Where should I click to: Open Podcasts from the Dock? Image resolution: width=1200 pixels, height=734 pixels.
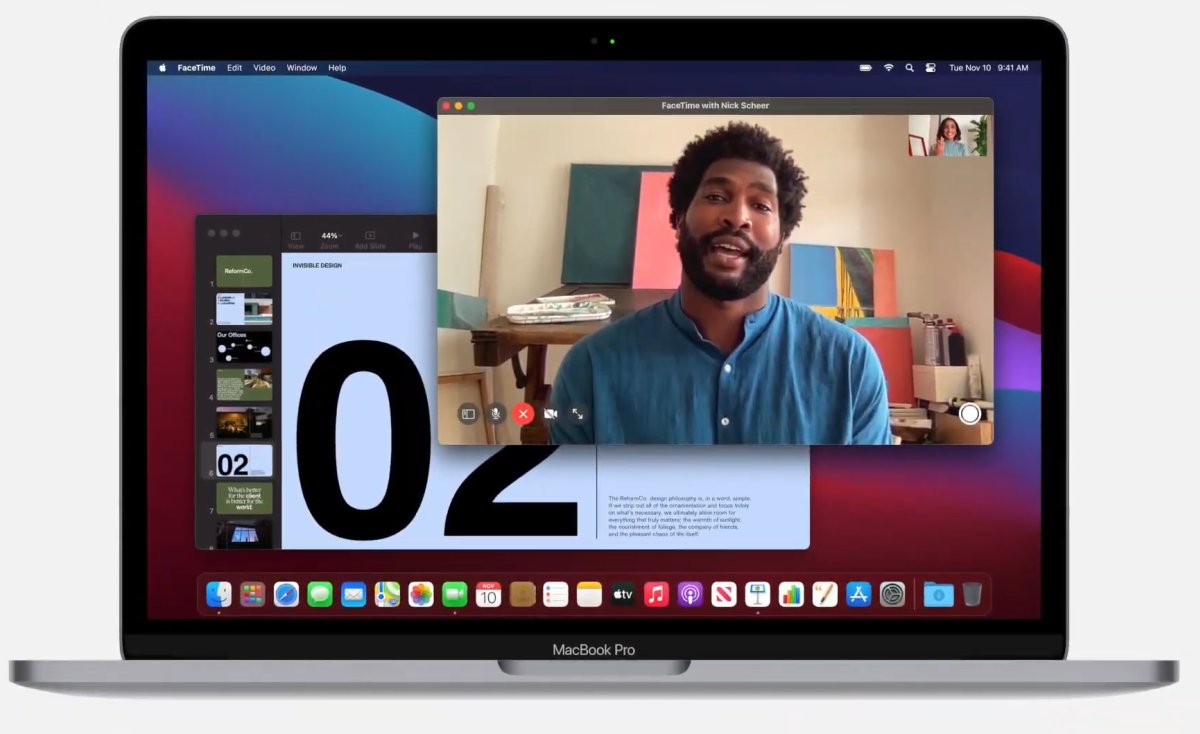pyautogui.click(x=691, y=593)
